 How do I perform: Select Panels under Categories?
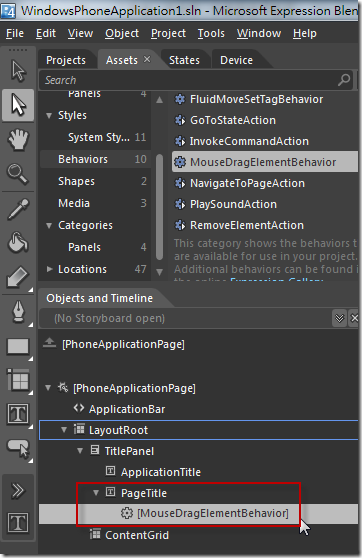[x=95, y=247]
